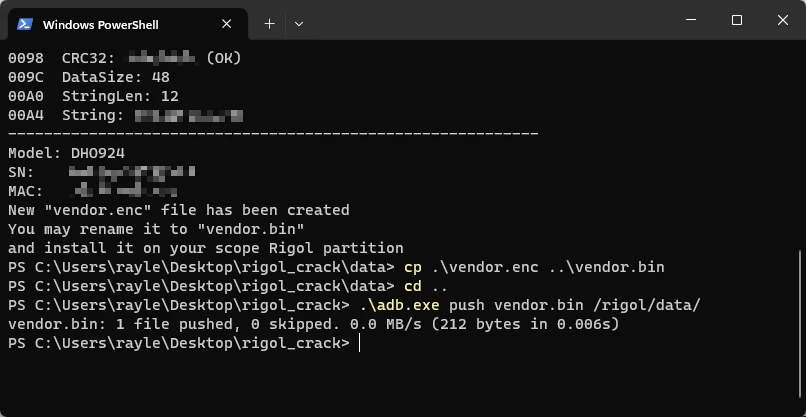Click the PowerShell icon in the tab
This screenshot has height=417, width=806.
25,24
